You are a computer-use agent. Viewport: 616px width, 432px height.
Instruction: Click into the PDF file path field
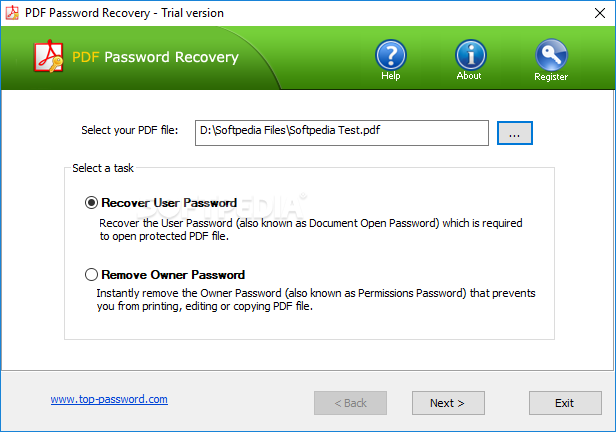coord(342,133)
